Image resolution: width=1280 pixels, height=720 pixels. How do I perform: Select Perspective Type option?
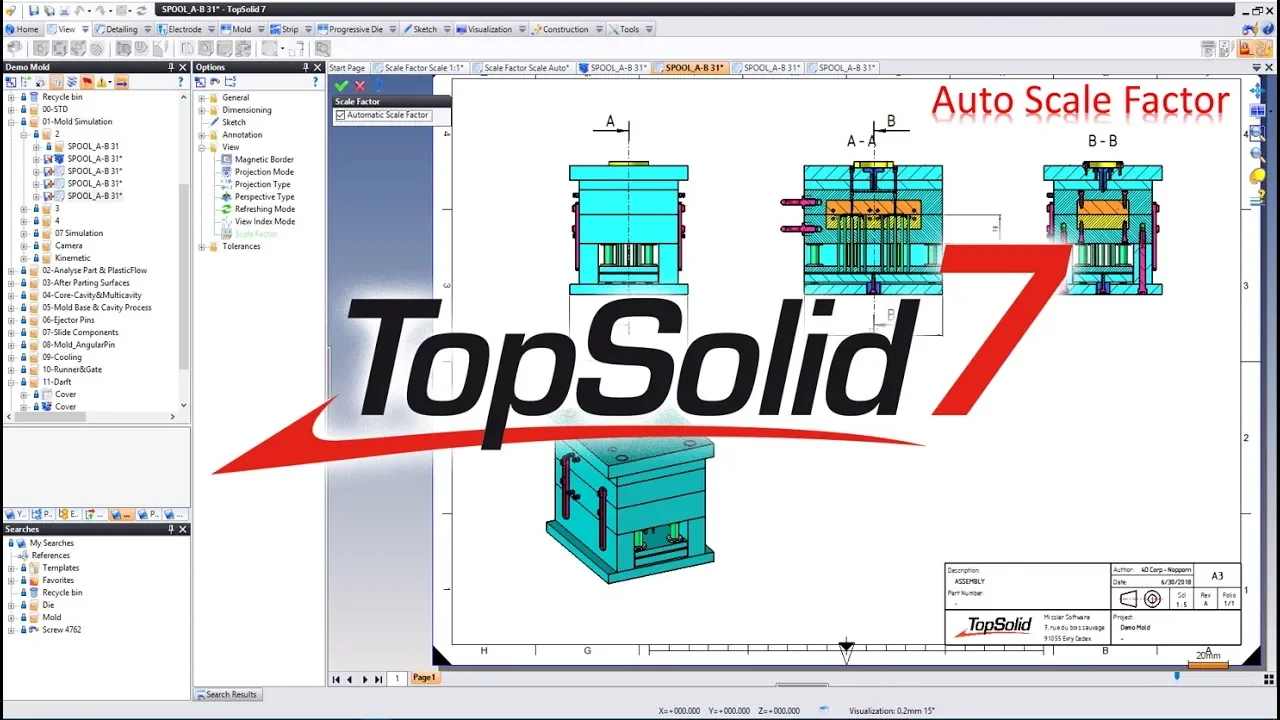[264, 197]
